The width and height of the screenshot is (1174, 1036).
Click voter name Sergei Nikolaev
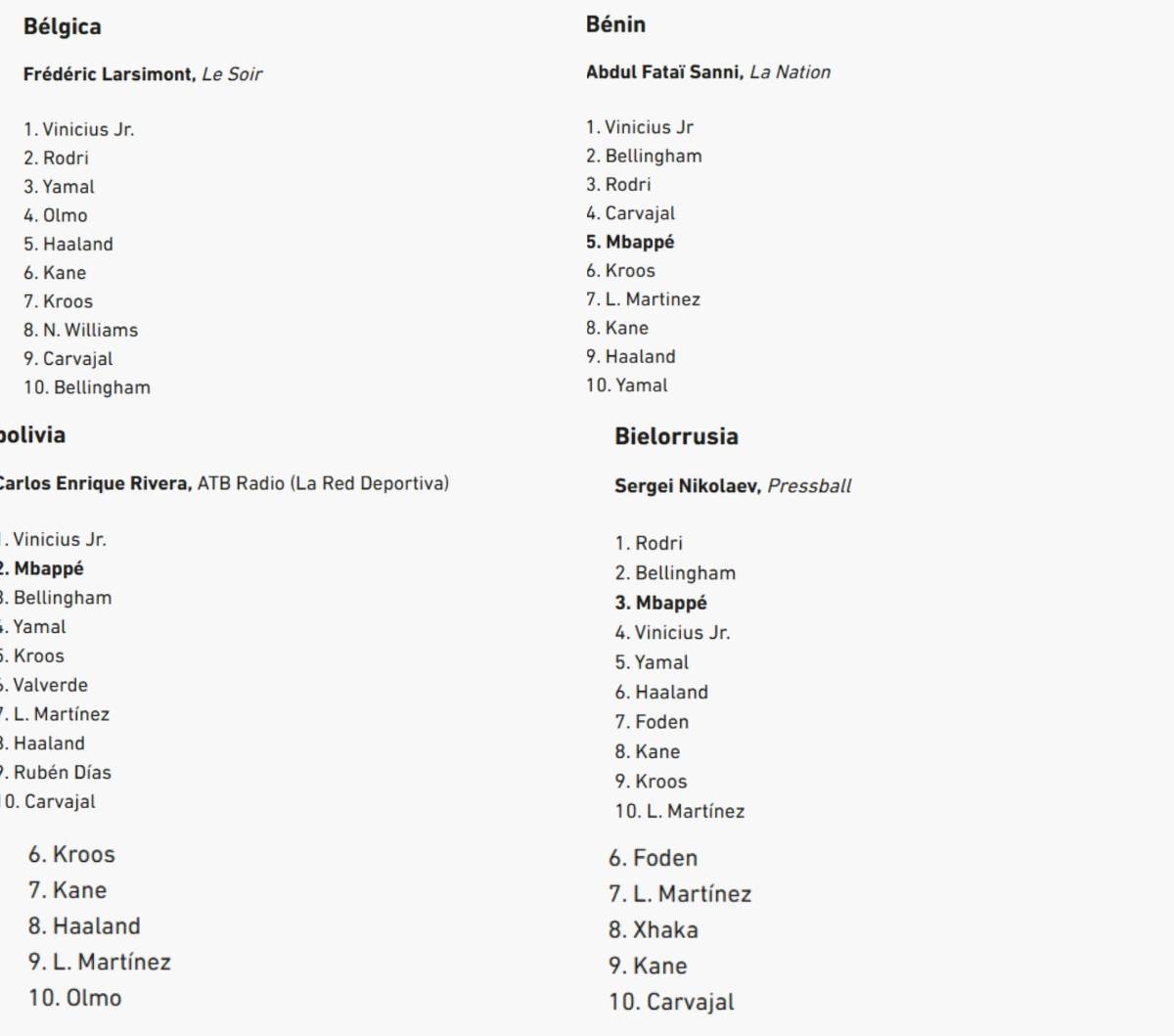(687, 486)
